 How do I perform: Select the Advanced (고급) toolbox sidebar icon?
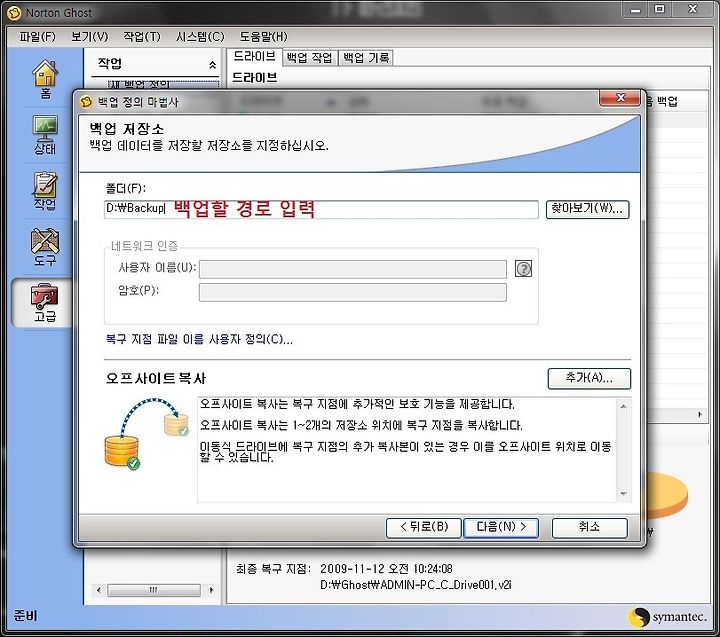point(45,303)
